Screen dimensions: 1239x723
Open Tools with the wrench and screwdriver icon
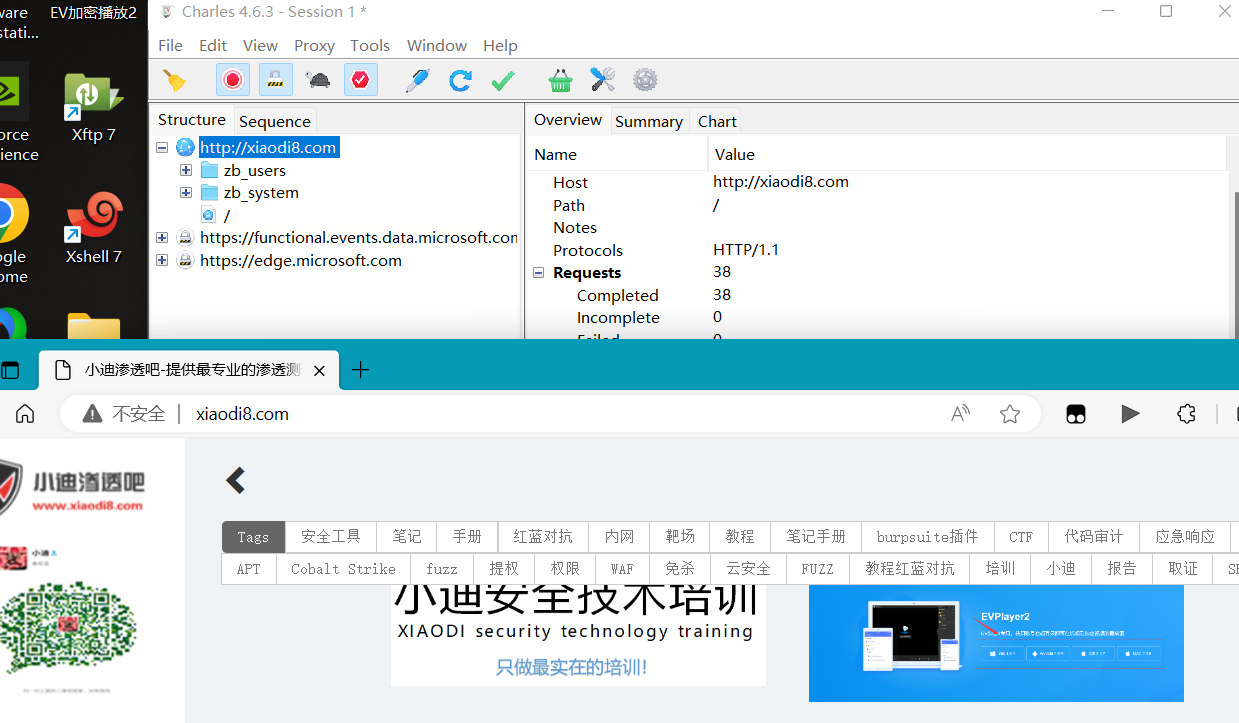pyautogui.click(x=602, y=80)
